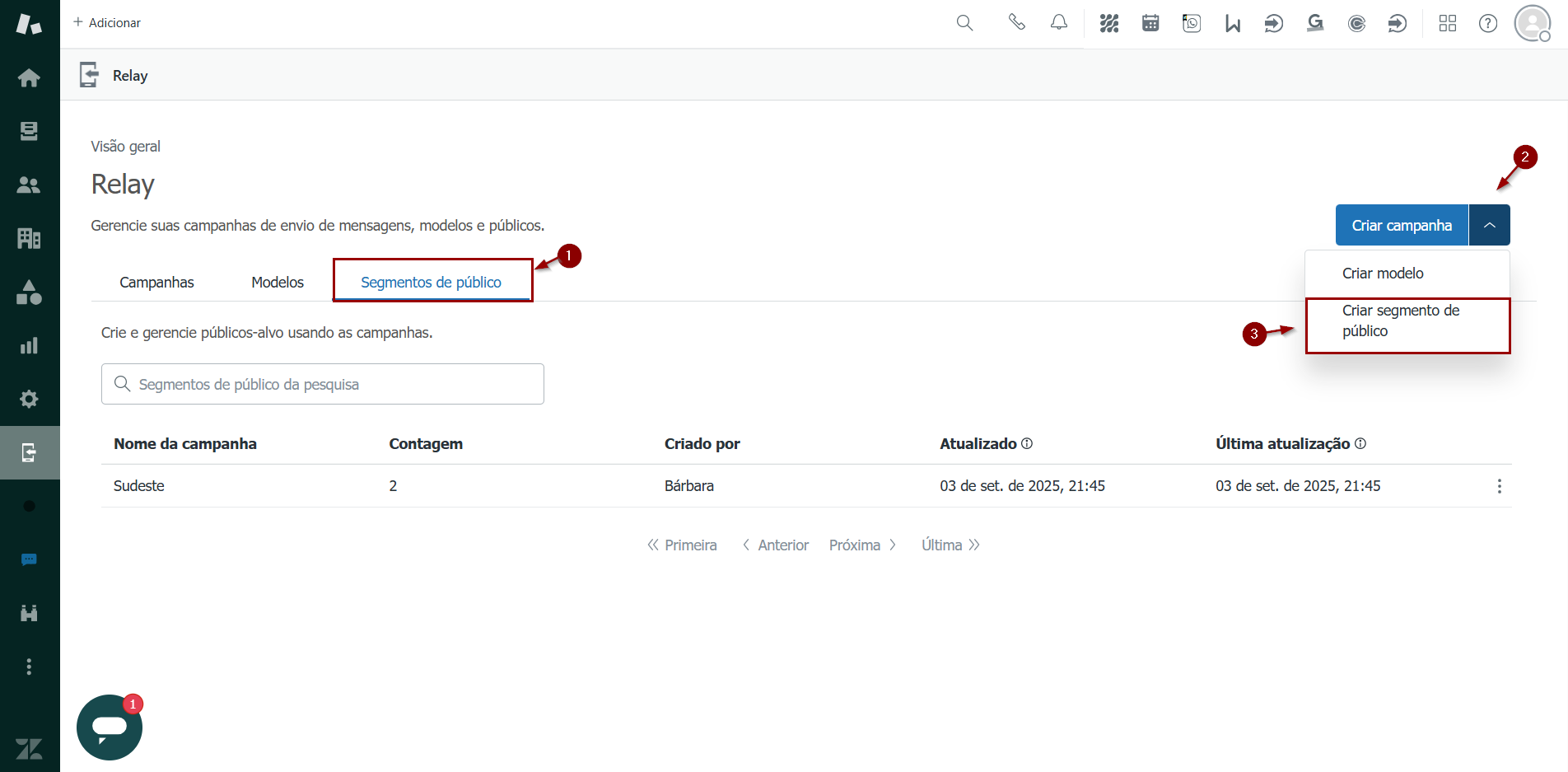Open row options menu for Sudeste
This screenshot has height=772, width=1568.
point(1499,486)
